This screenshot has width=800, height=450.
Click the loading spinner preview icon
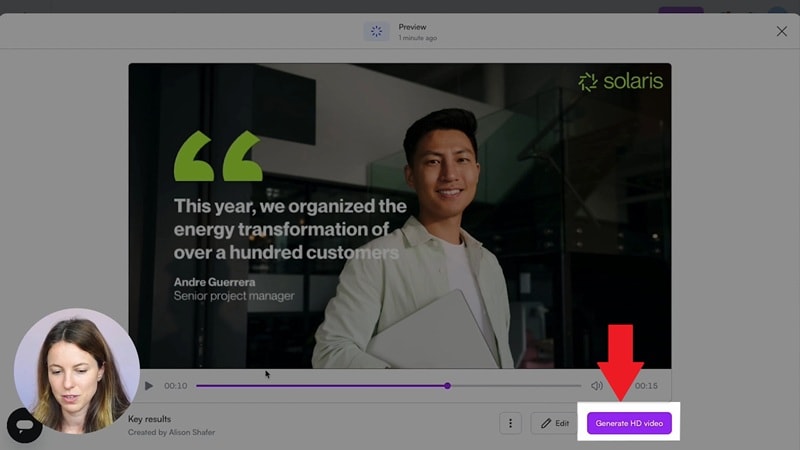pos(377,32)
